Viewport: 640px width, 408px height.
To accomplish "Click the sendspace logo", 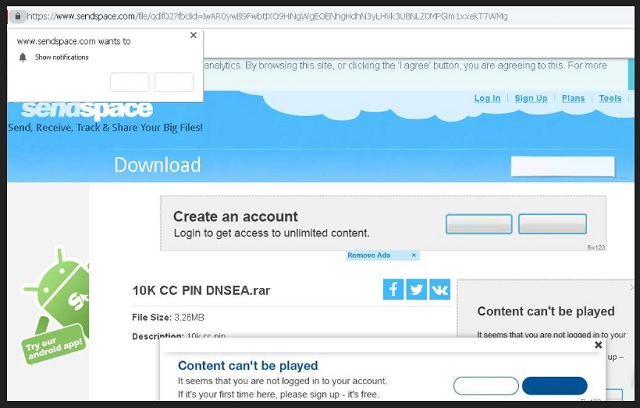I will (87, 109).
